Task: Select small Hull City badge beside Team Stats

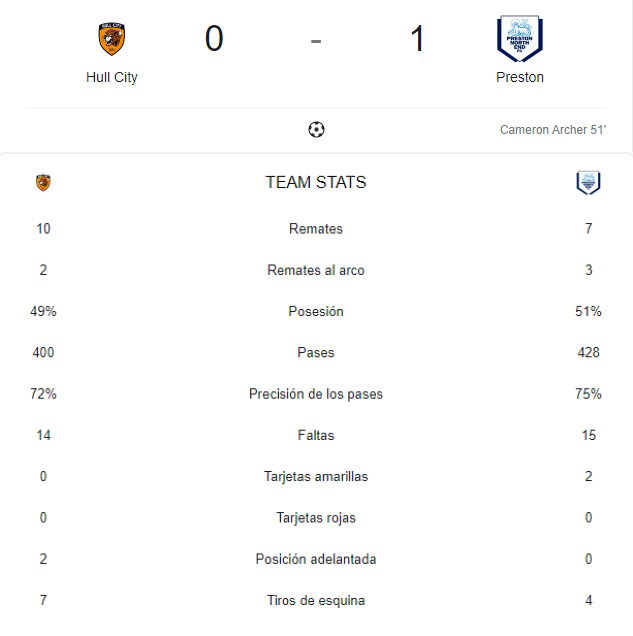Action: (x=43, y=183)
